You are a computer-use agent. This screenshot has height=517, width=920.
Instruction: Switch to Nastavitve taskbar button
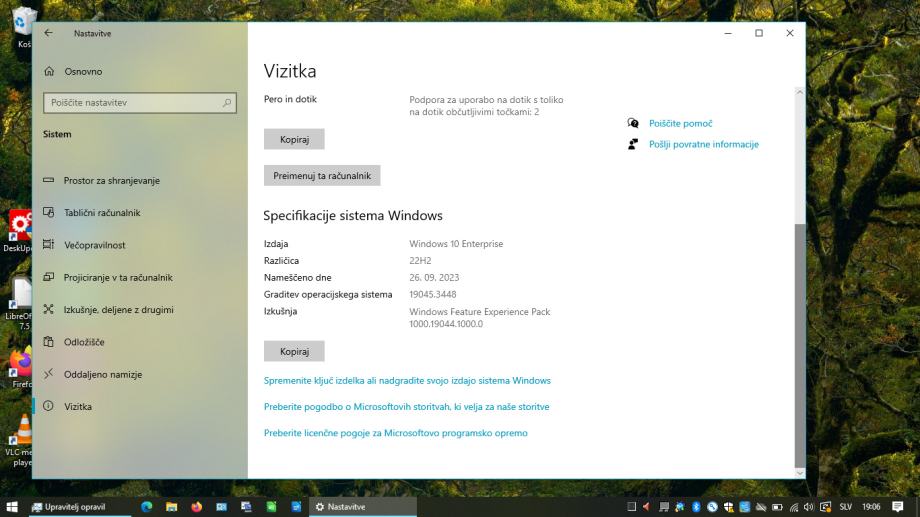tap(363, 506)
